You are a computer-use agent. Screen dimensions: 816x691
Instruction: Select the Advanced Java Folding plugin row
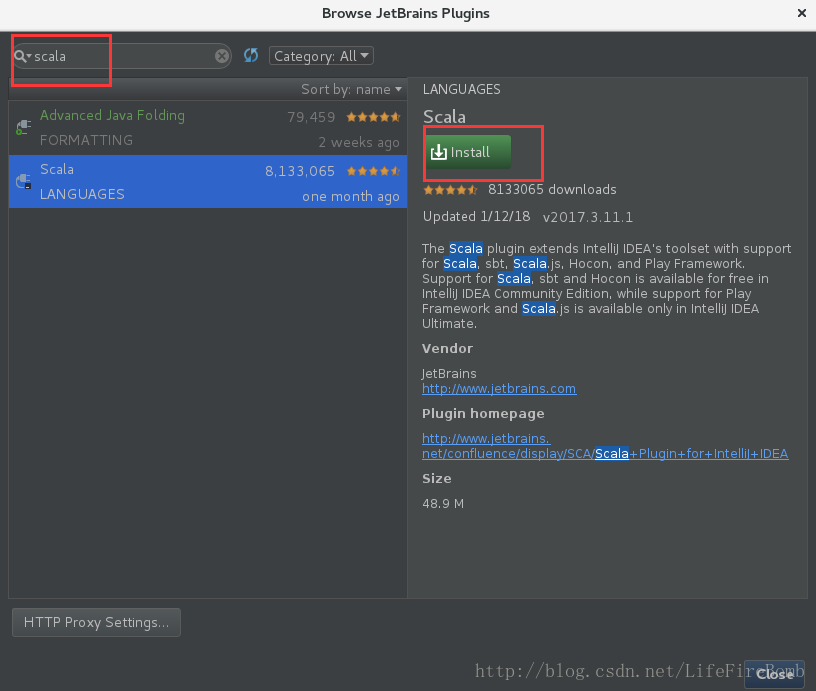tap(208, 127)
